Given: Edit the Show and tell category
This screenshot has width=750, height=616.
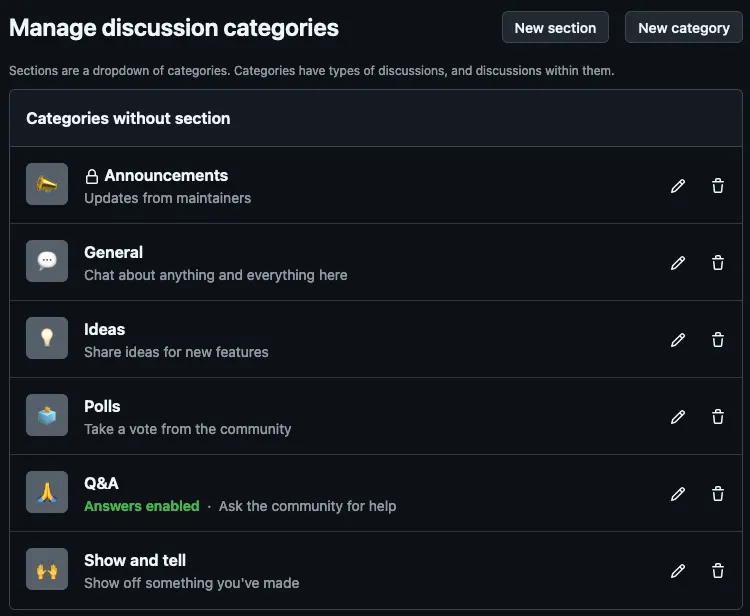Looking at the screenshot, I should point(678,571).
